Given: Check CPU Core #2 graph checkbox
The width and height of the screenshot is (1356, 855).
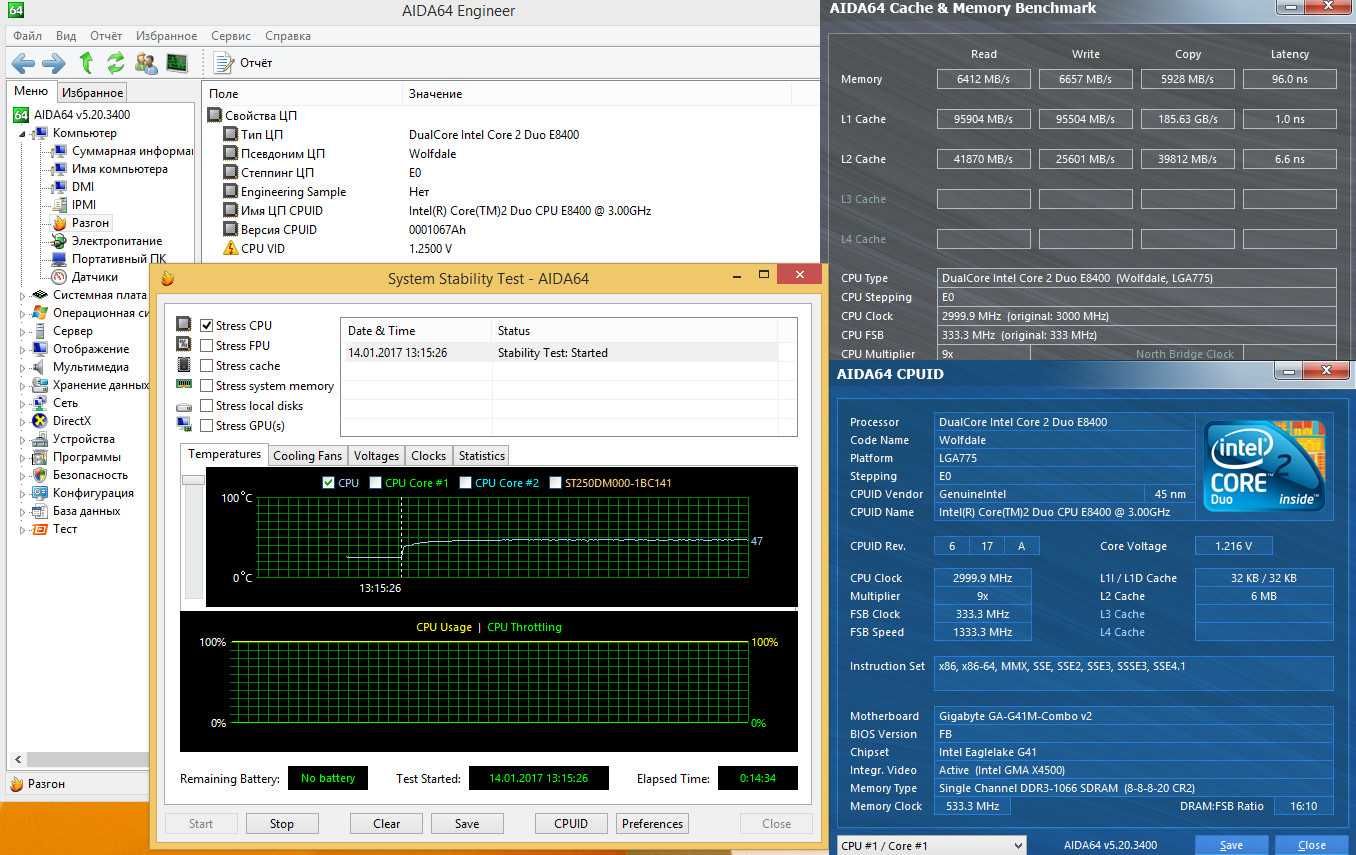Looking at the screenshot, I should click(x=465, y=483).
